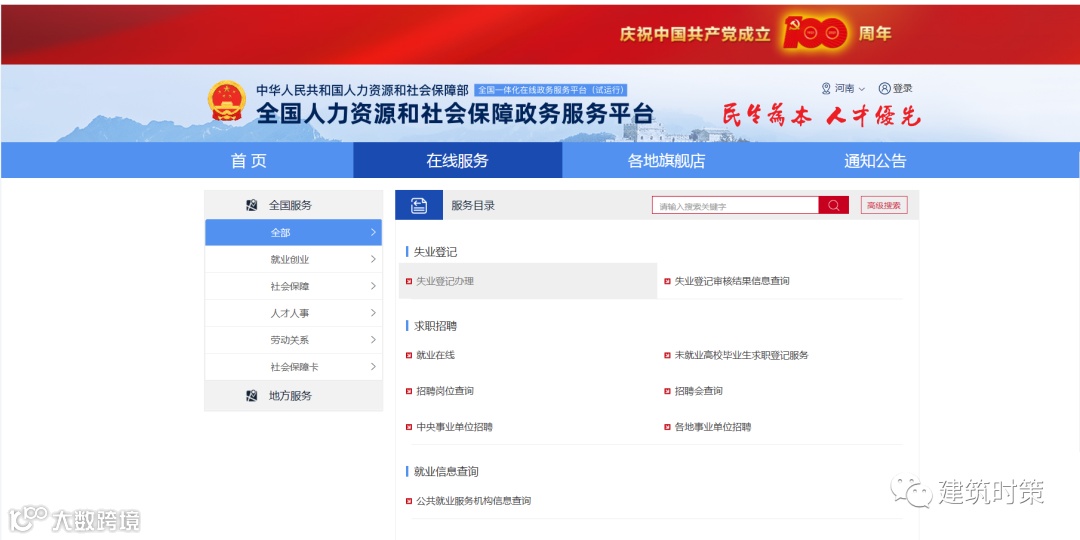Click the red search magnifier button
Screen dimensions: 1080x540
(833, 205)
